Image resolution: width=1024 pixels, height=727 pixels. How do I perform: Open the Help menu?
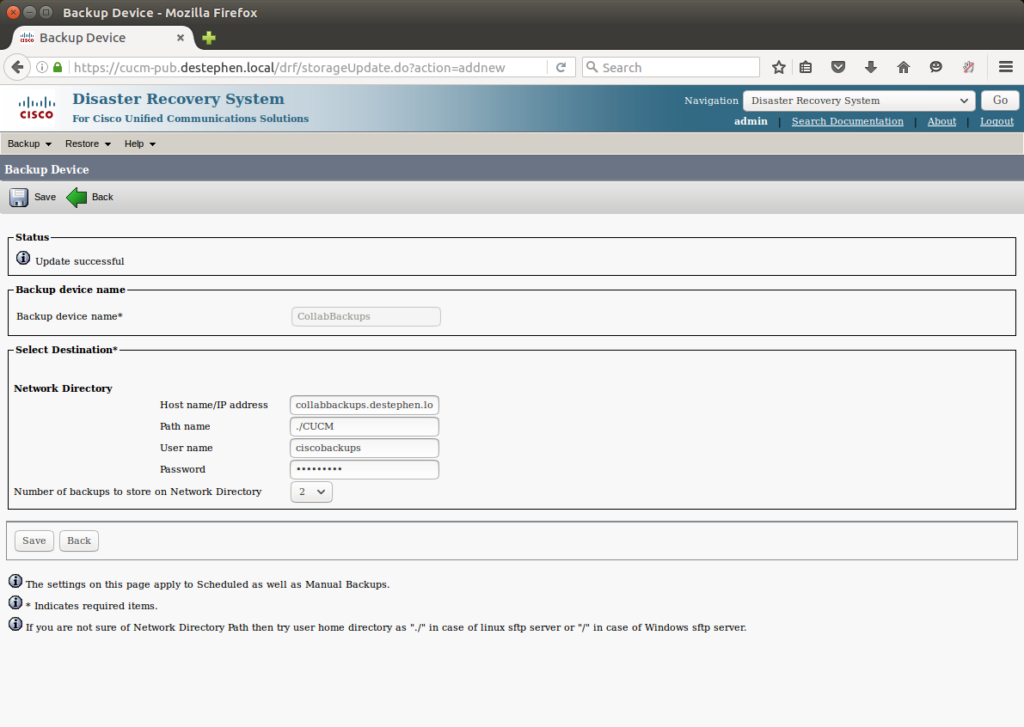tap(140, 144)
